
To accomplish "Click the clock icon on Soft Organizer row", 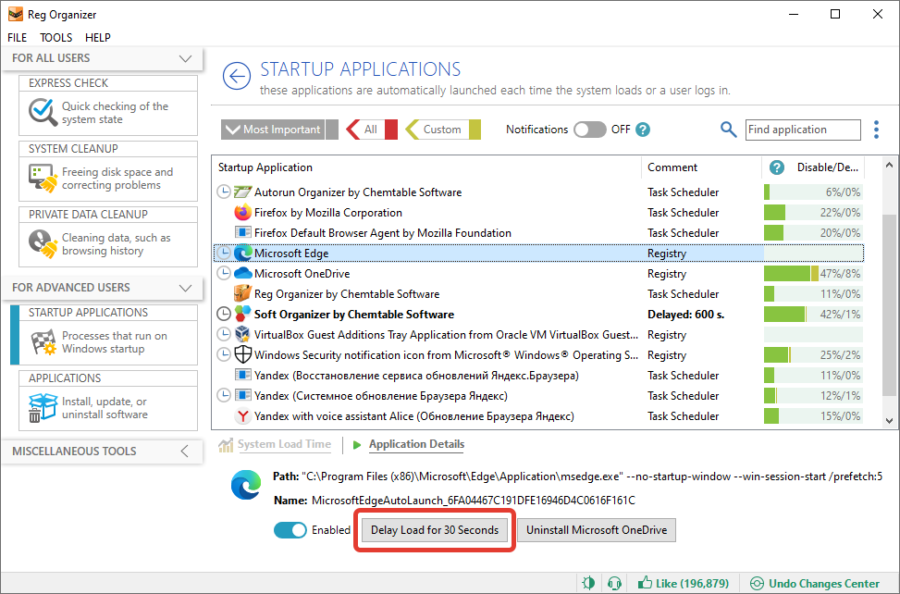I will [223, 314].
